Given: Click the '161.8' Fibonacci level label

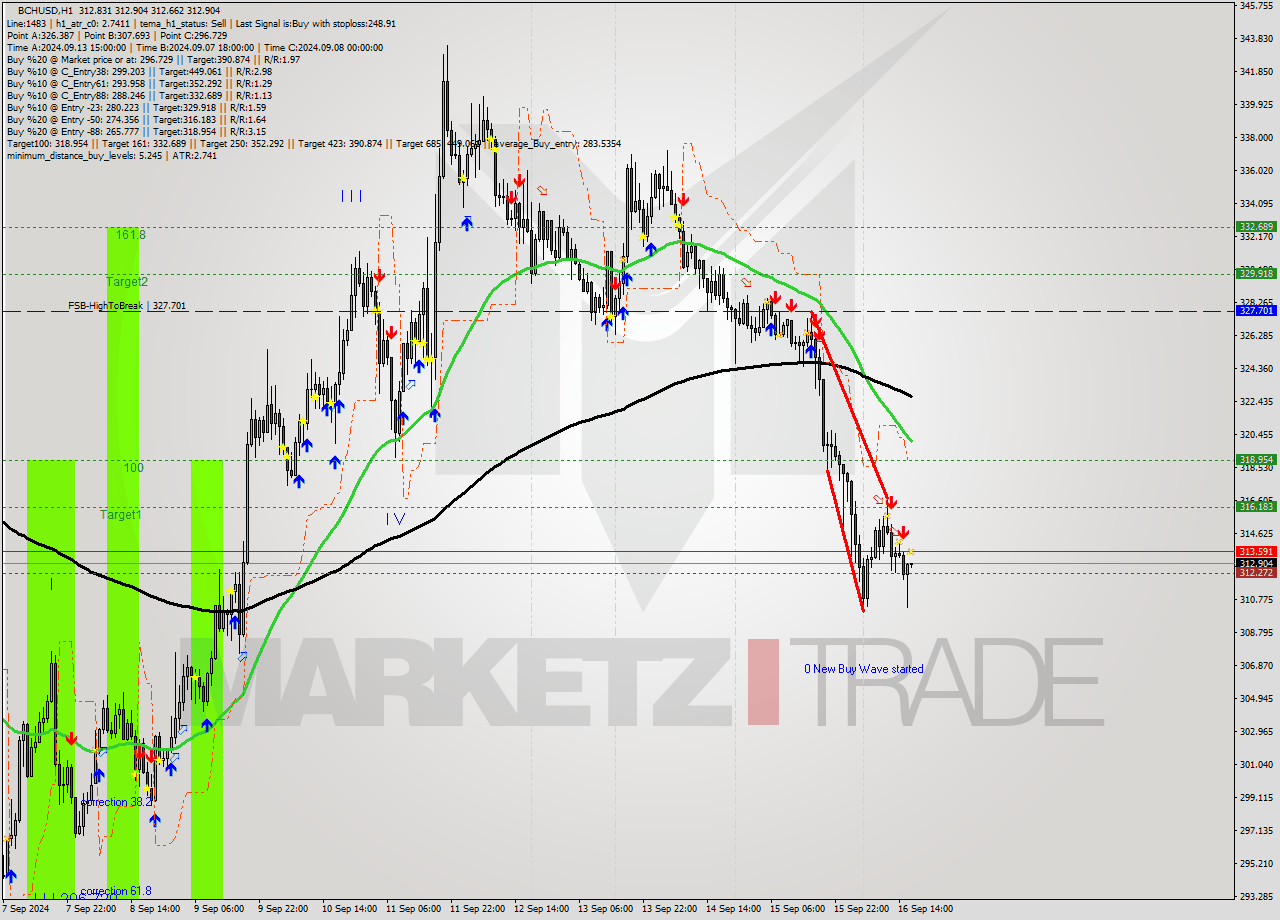Looking at the screenshot, I should tap(131, 235).
